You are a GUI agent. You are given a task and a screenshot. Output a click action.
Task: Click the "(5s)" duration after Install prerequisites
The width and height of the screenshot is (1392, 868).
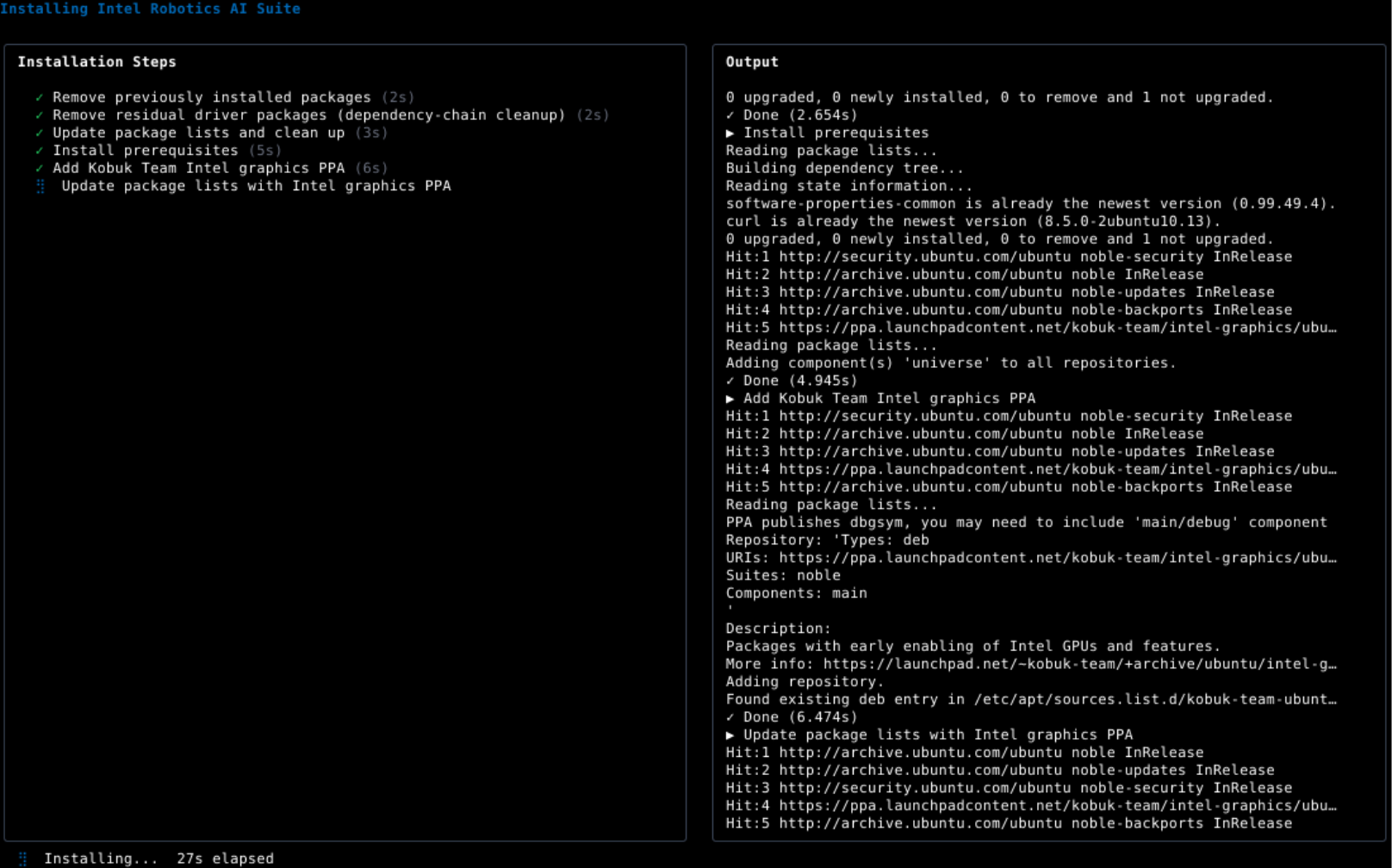tap(265, 151)
